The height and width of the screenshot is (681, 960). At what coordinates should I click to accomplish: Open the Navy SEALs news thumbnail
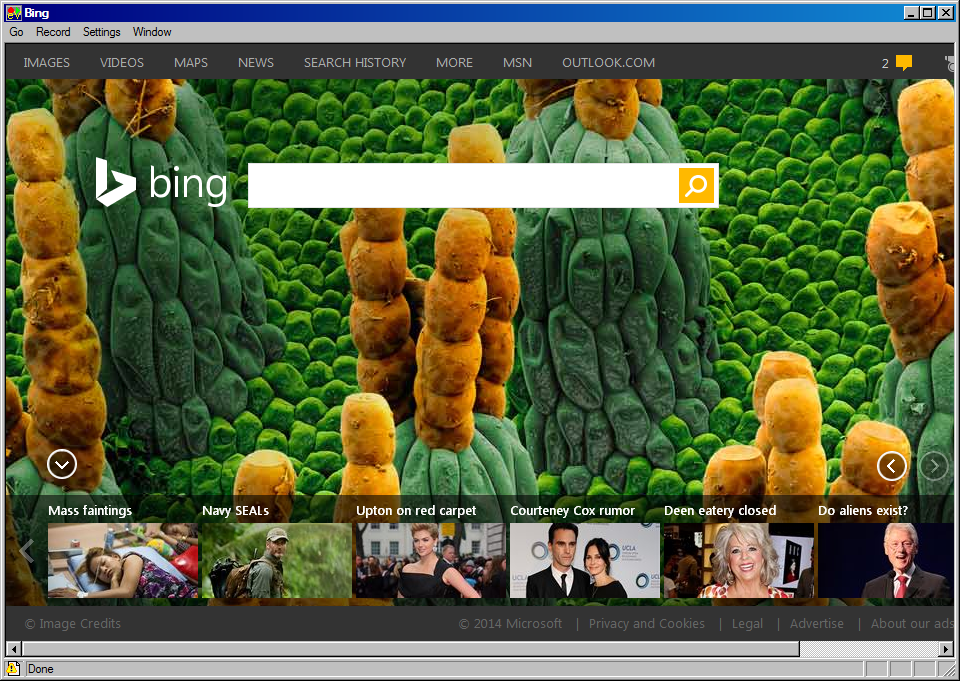click(x=276, y=560)
